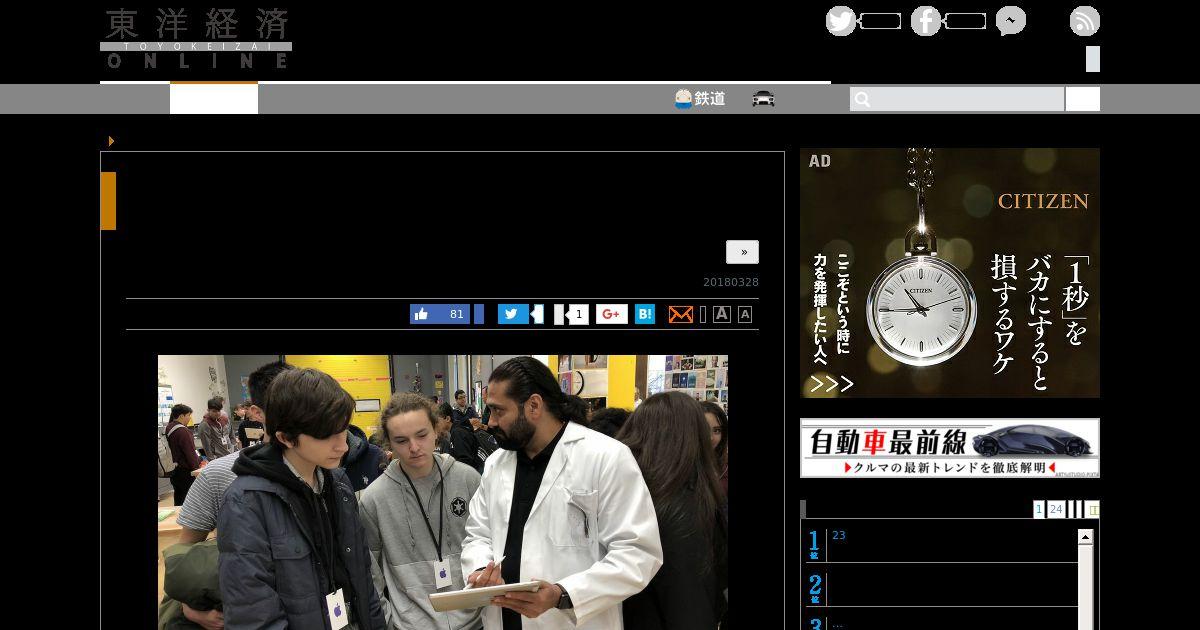
Task: Tweet the article using the blue Twitter button
Action: (x=513, y=314)
